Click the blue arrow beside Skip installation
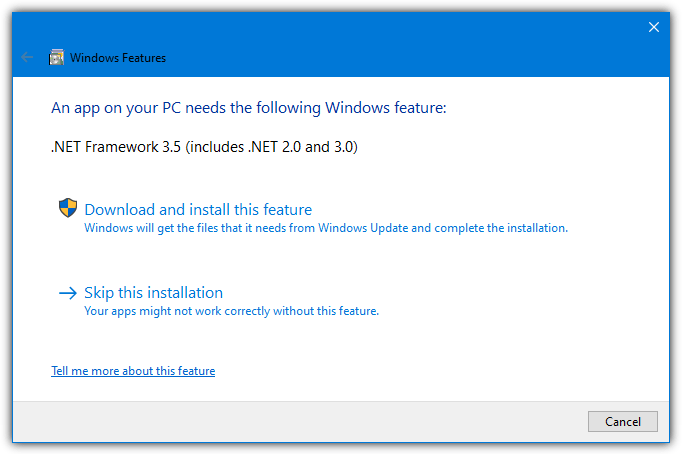 (x=68, y=293)
